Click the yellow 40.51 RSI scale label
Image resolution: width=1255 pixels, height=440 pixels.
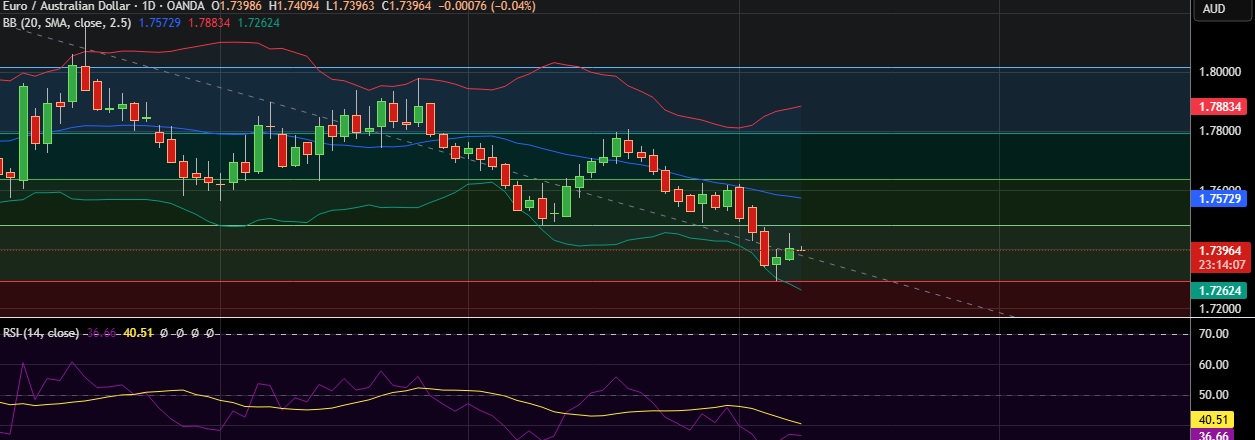(1212, 420)
